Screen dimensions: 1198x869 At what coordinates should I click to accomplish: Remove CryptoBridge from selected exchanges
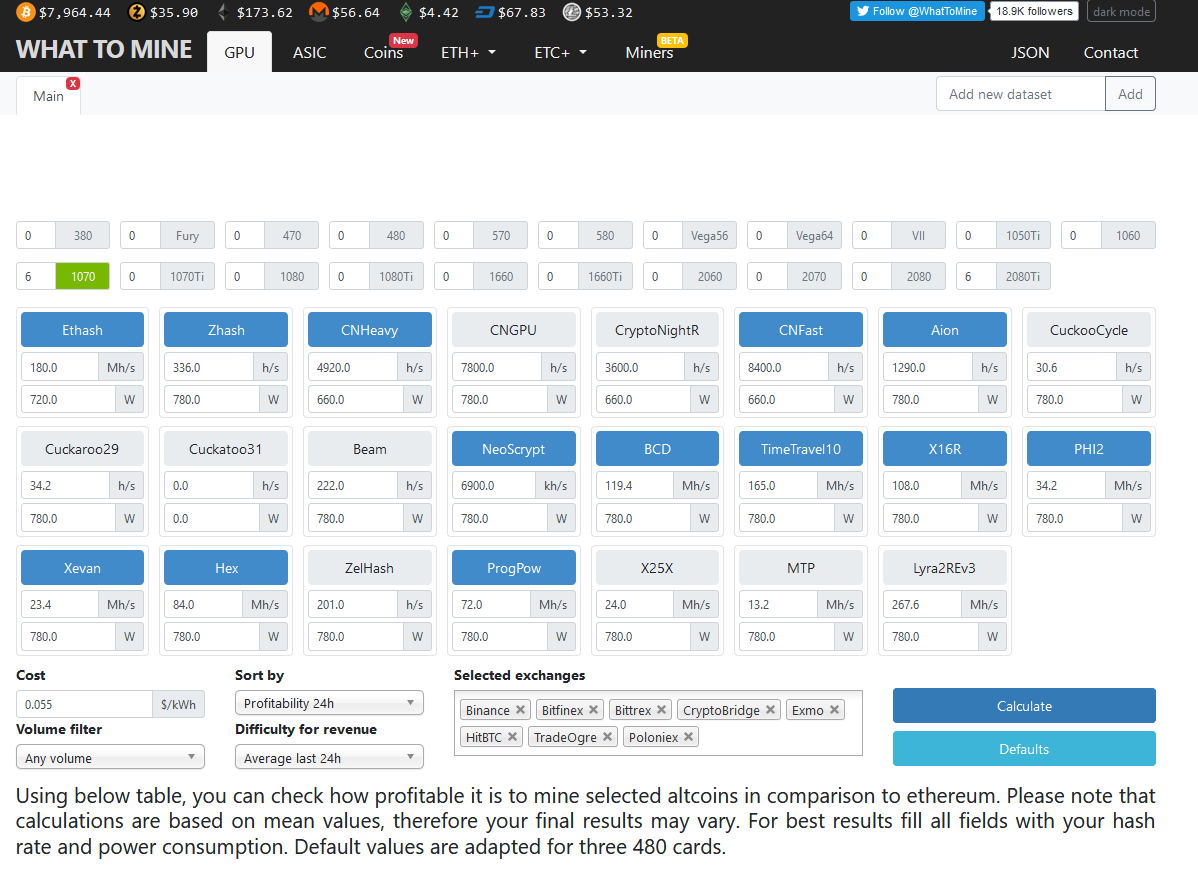point(770,710)
